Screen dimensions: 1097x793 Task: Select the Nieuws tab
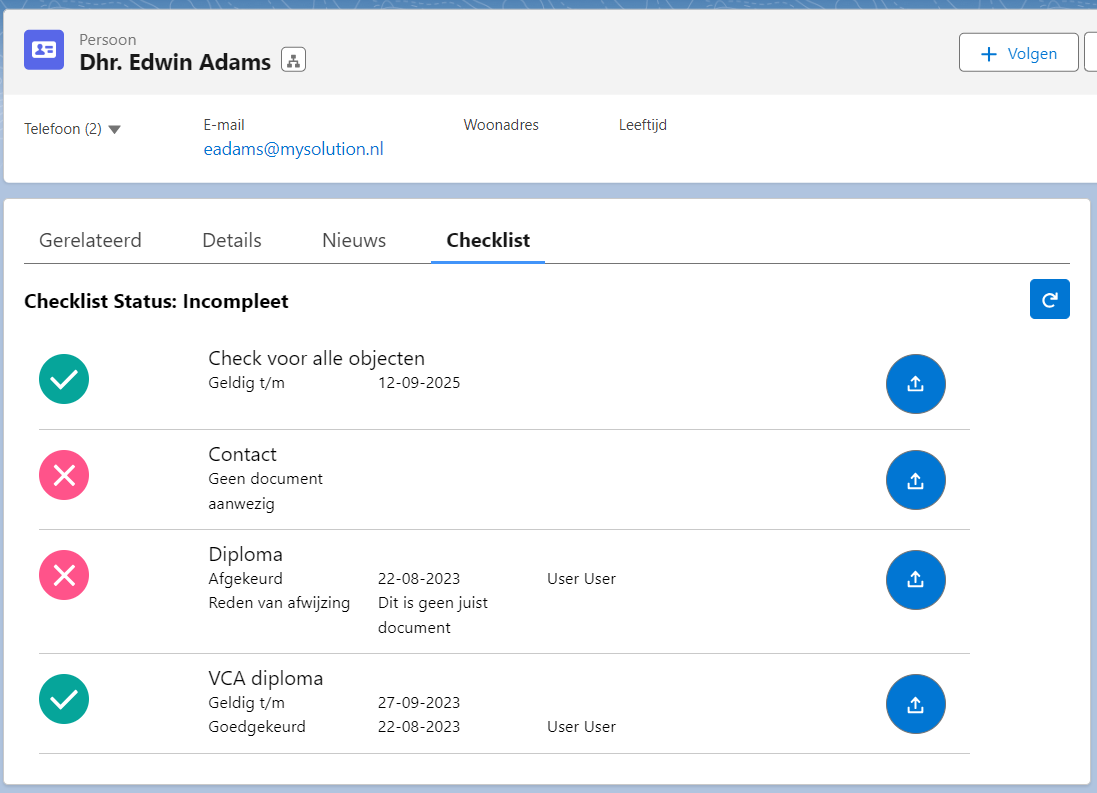point(353,240)
